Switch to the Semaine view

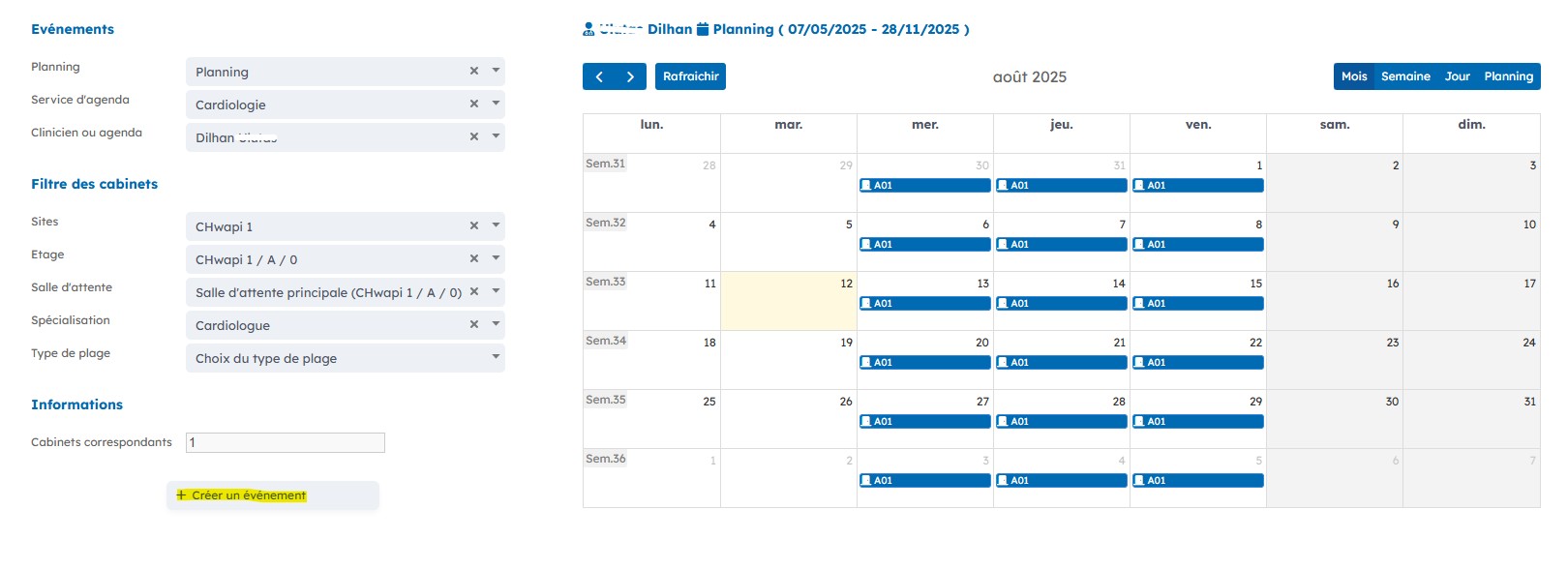click(x=1405, y=76)
